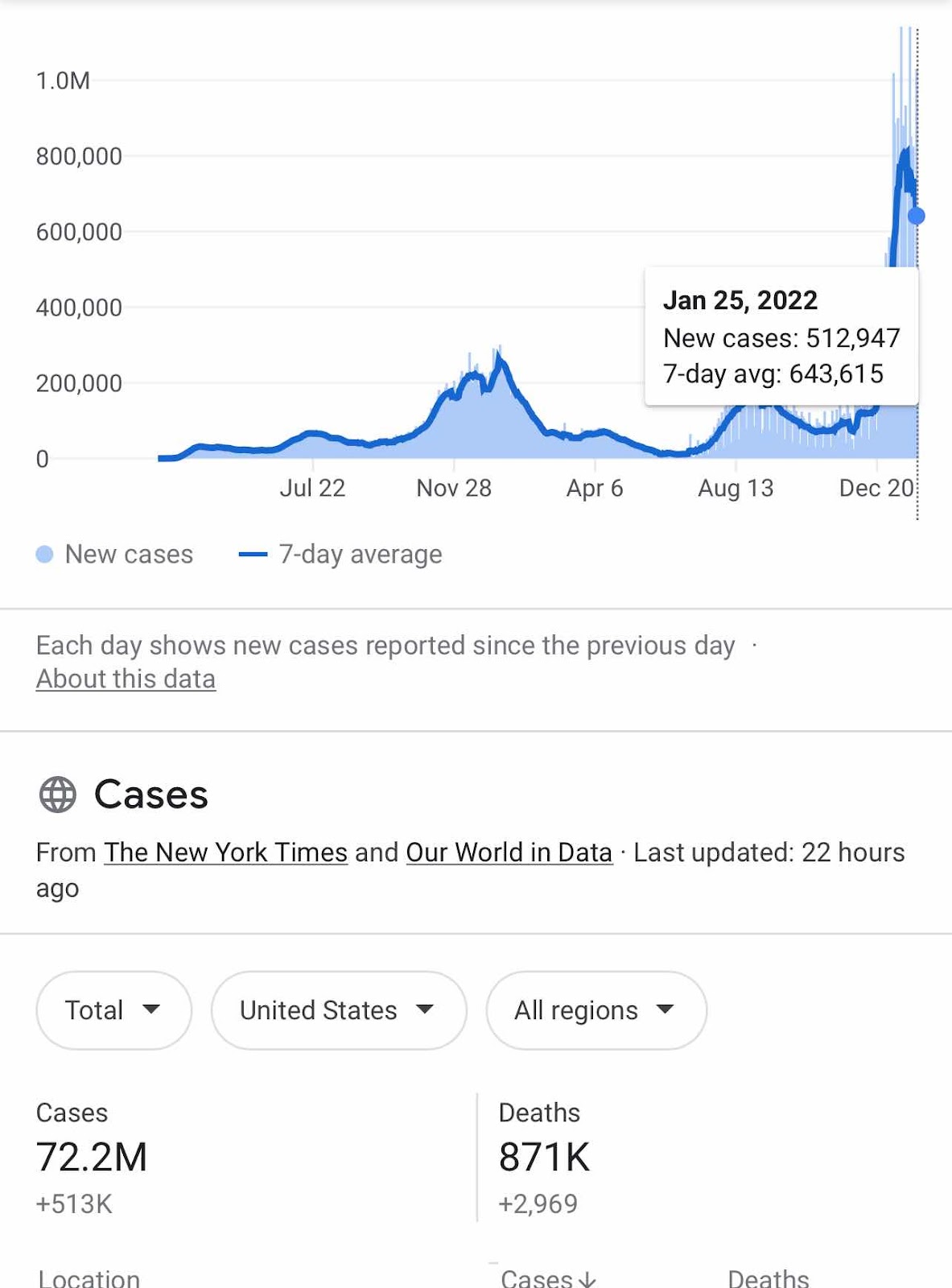Screen dimensions: 952x1288
Task: Expand the United States selector
Action: click(x=339, y=1010)
